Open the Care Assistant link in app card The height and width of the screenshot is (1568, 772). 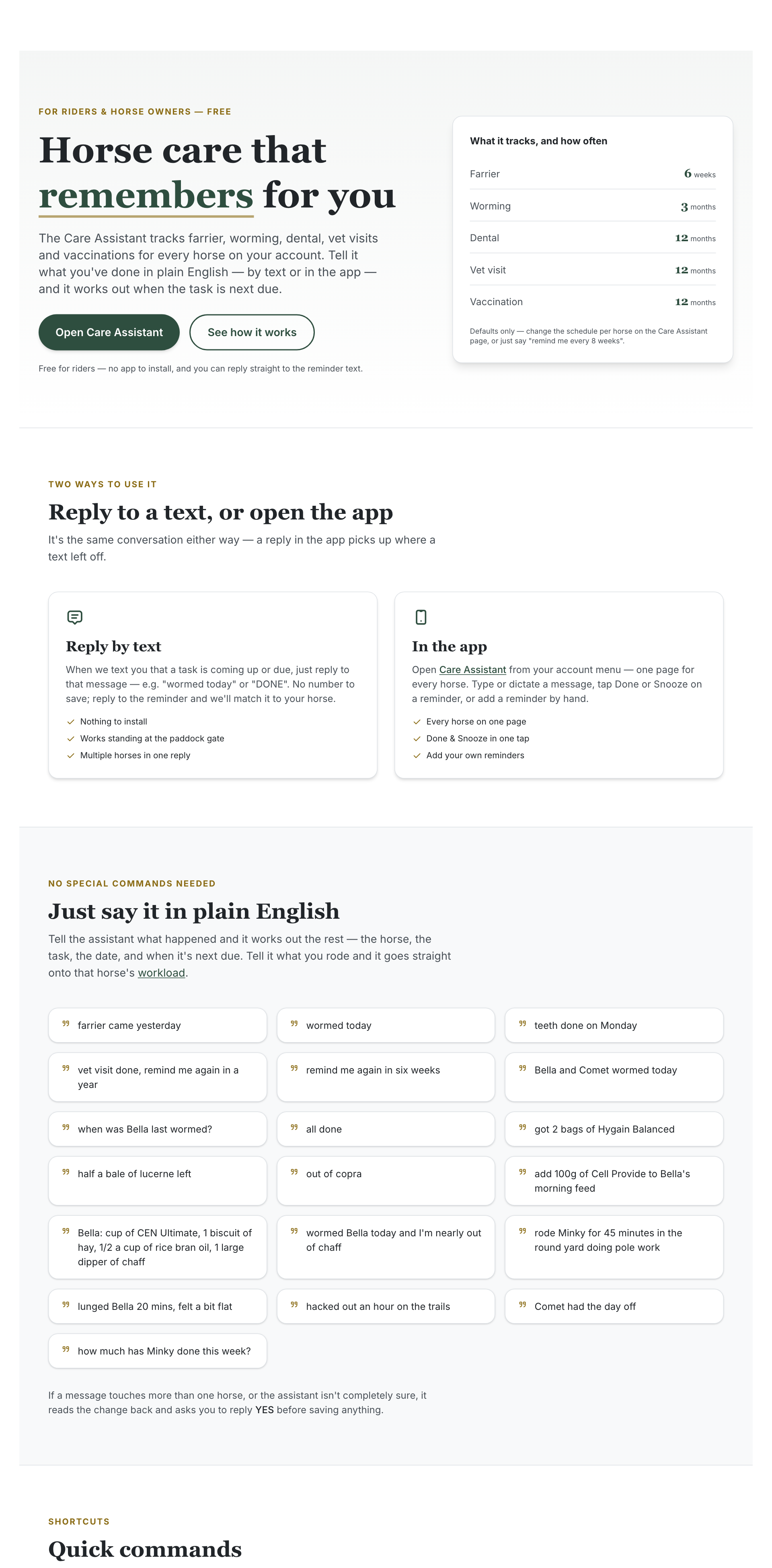click(x=472, y=669)
